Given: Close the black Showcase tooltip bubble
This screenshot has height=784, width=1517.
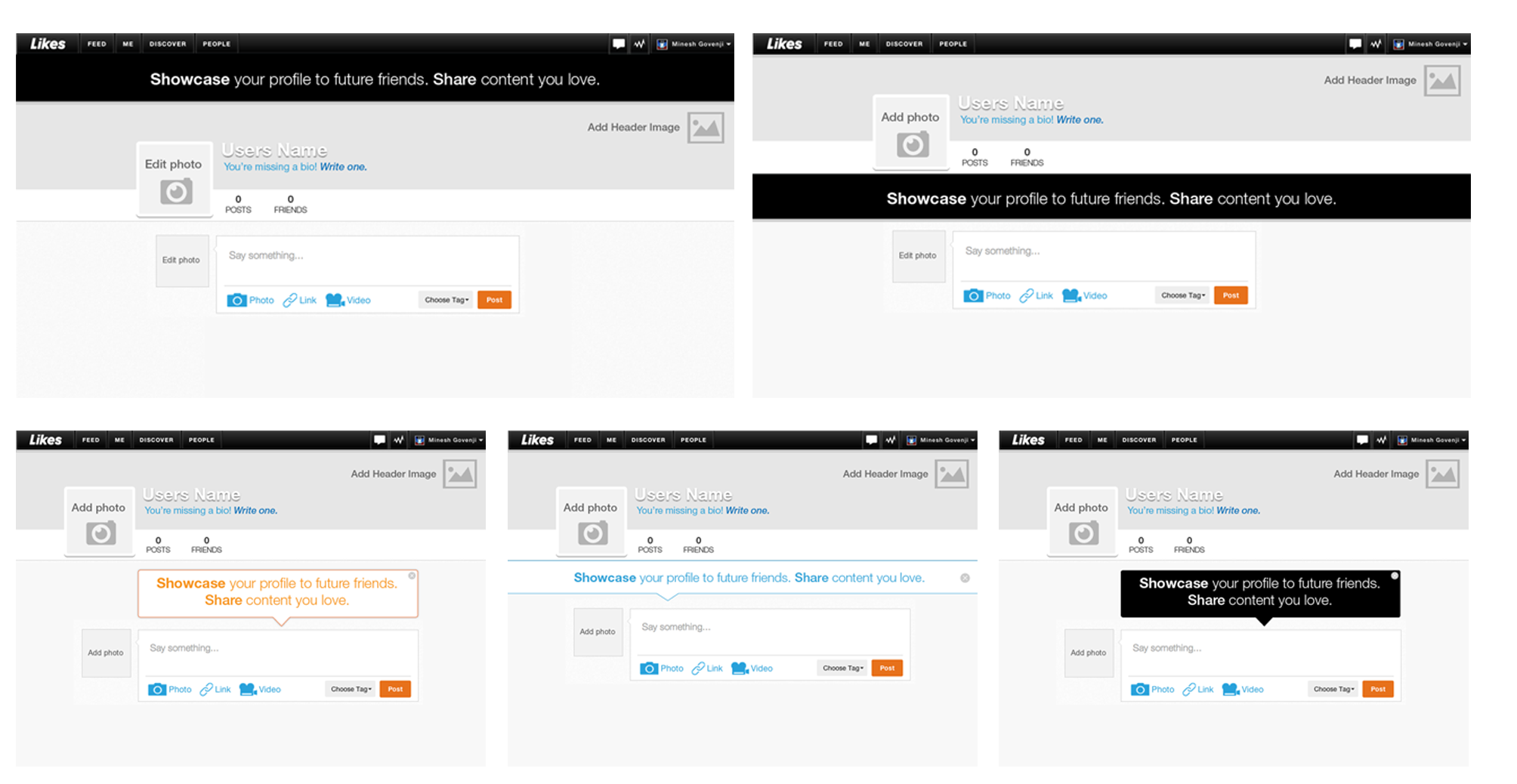Looking at the screenshot, I should click(1395, 576).
